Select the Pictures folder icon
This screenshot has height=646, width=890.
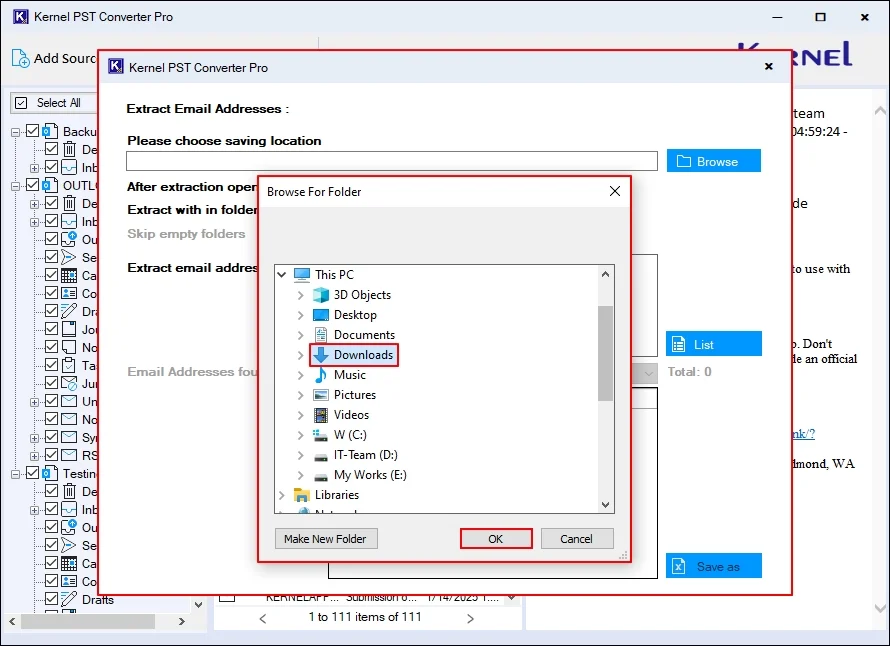click(x=320, y=395)
